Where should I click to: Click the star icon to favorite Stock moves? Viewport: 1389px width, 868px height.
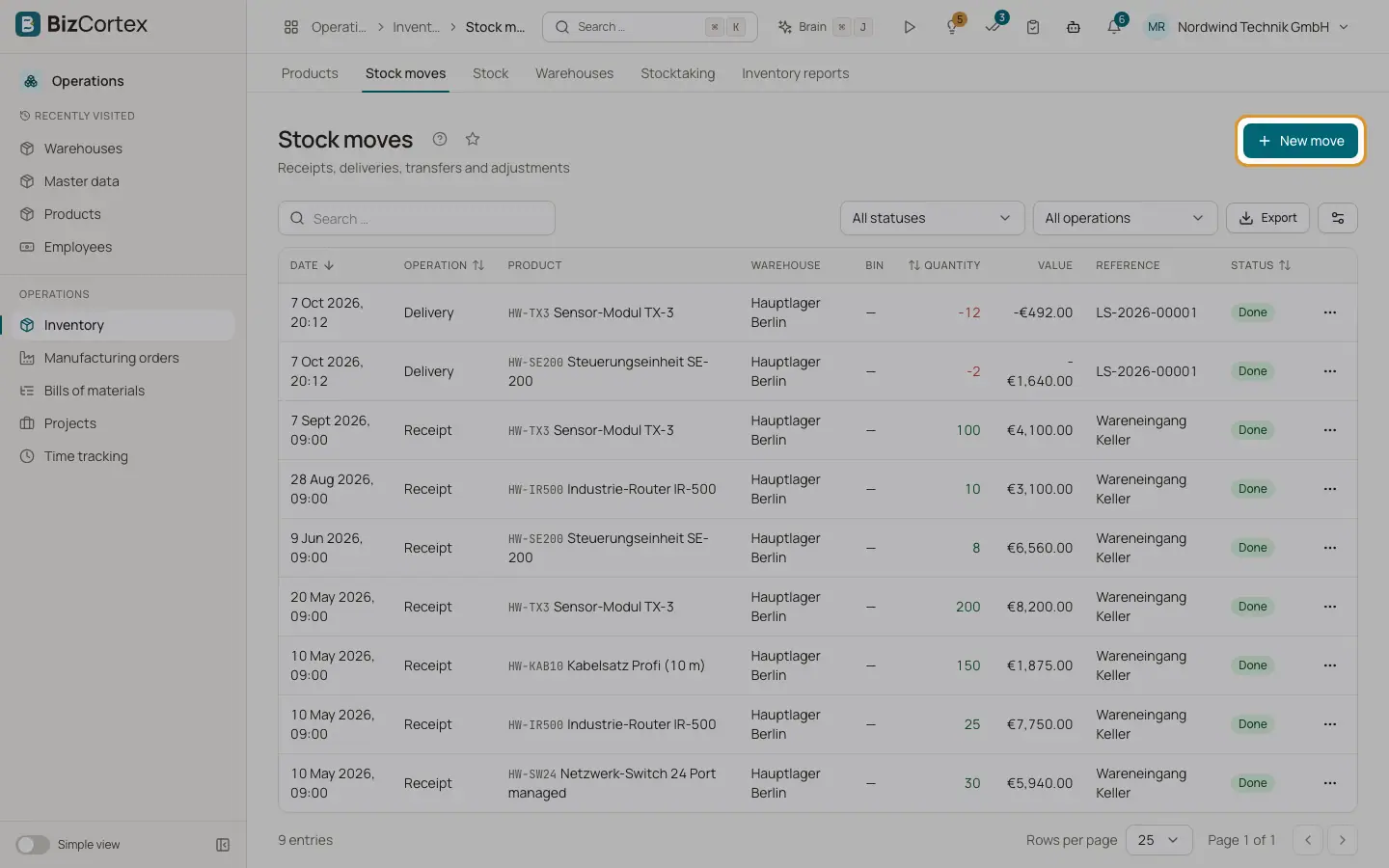pyautogui.click(x=473, y=139)
